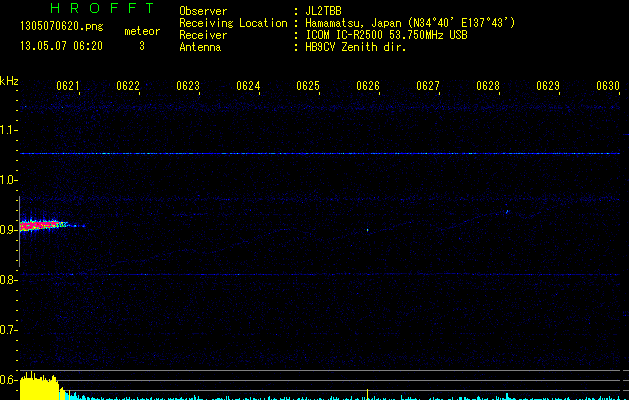This screenshot has width=629, height=400.
Task: Click the 0.9 frequency axis label
Action: pos(9,230)
